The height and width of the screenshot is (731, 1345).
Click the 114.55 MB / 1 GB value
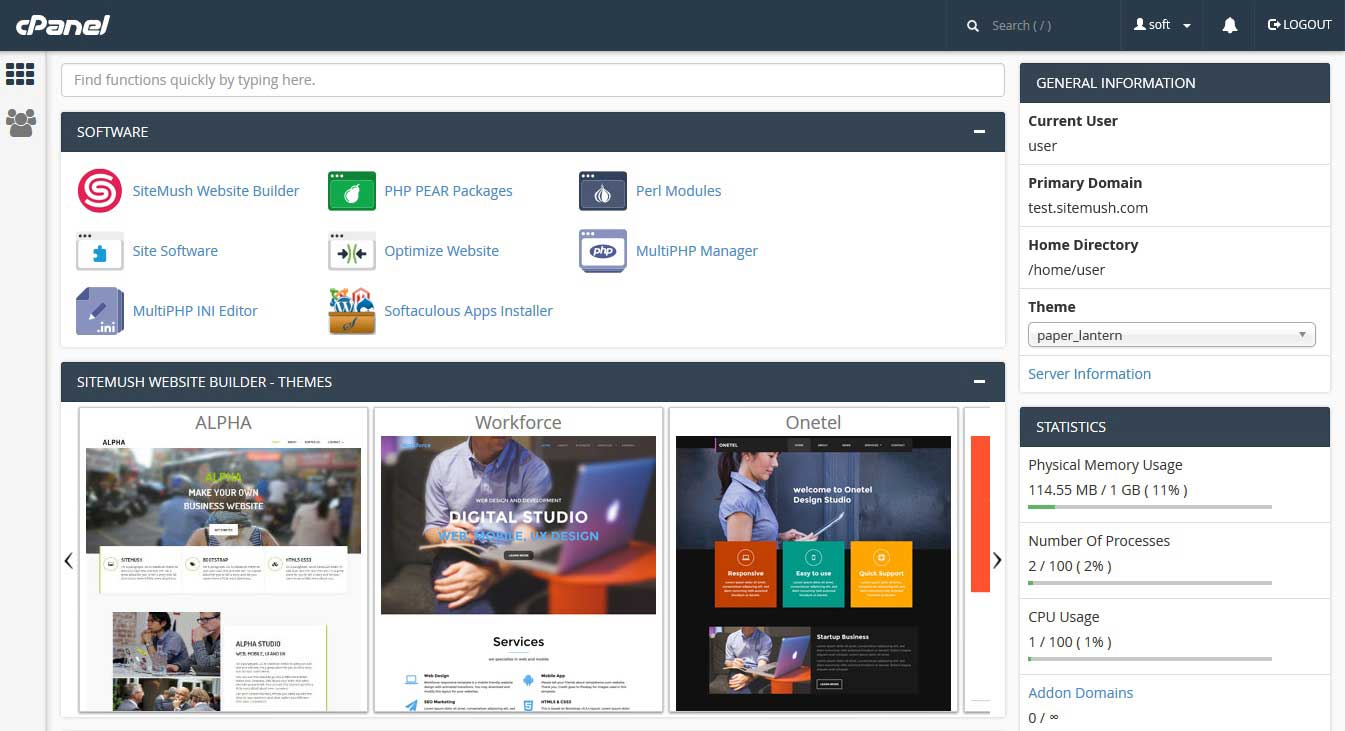pyautogui.click(x=1108, y=490)
